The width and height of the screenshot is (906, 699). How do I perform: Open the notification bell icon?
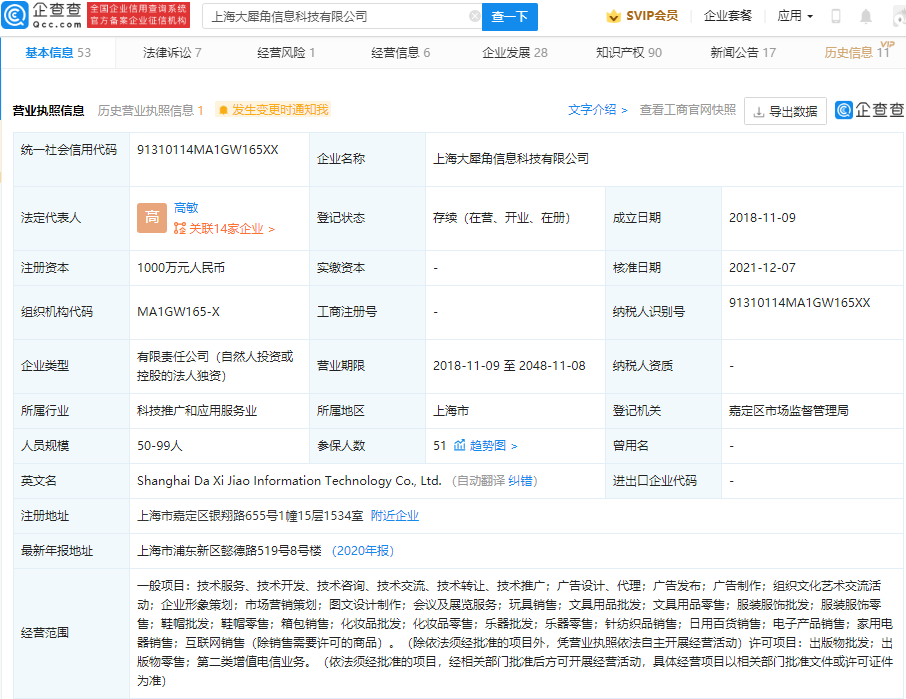866,16
